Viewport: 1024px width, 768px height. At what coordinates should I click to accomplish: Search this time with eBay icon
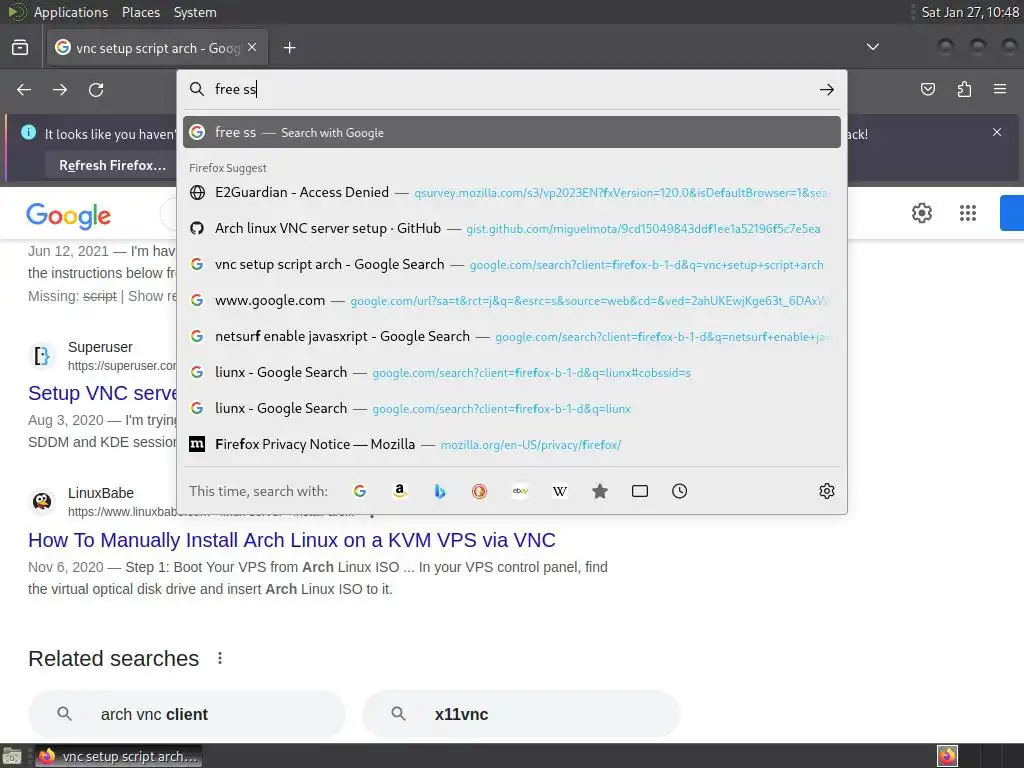coord(520,491)
